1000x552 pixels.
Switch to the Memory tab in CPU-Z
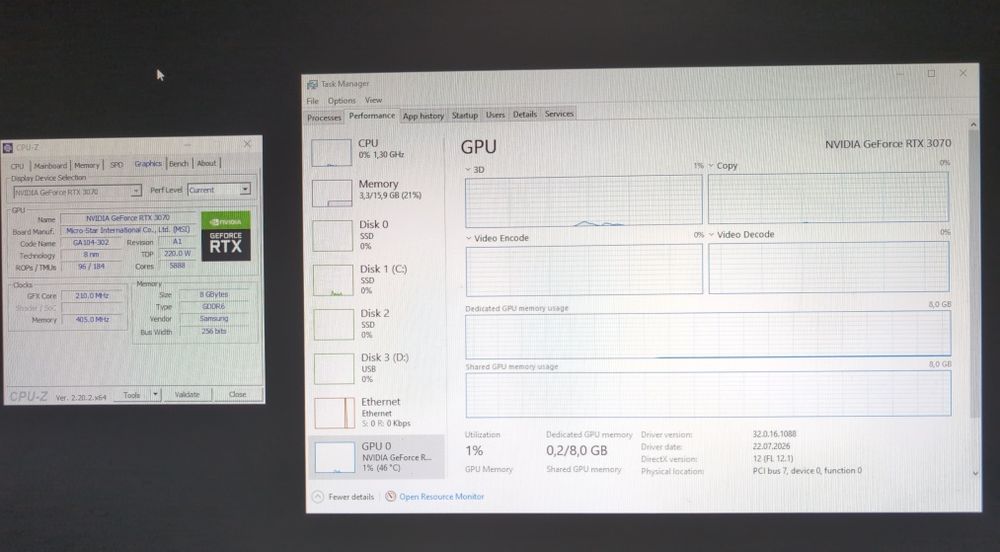pos(87,165)
